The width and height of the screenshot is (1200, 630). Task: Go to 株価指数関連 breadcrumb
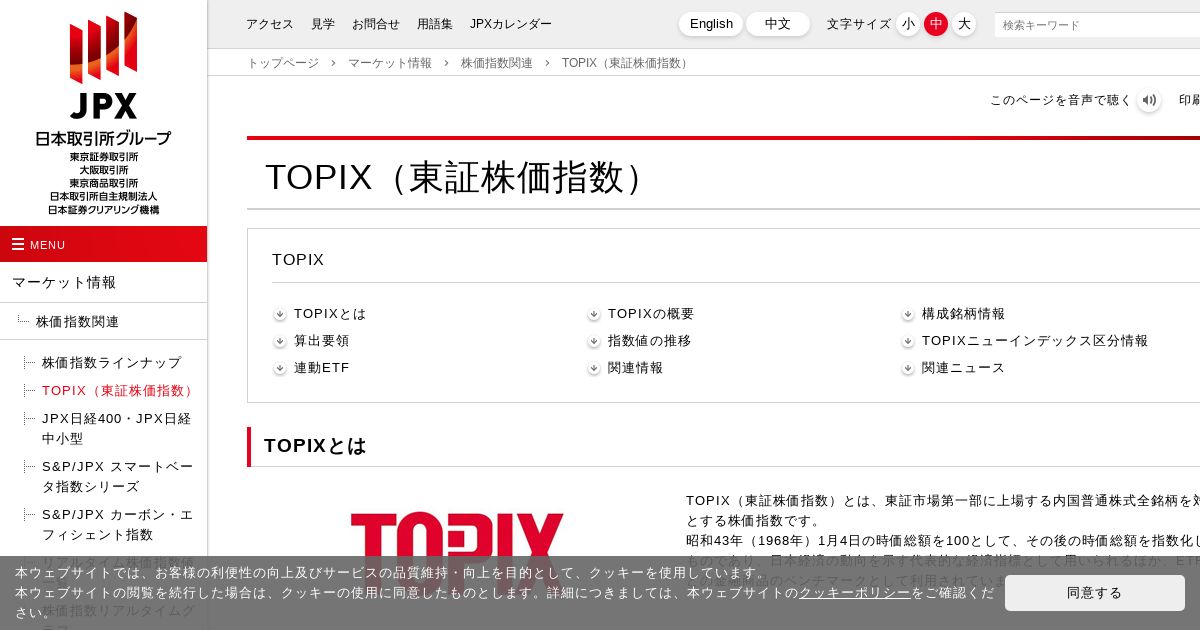pos(497,63)
